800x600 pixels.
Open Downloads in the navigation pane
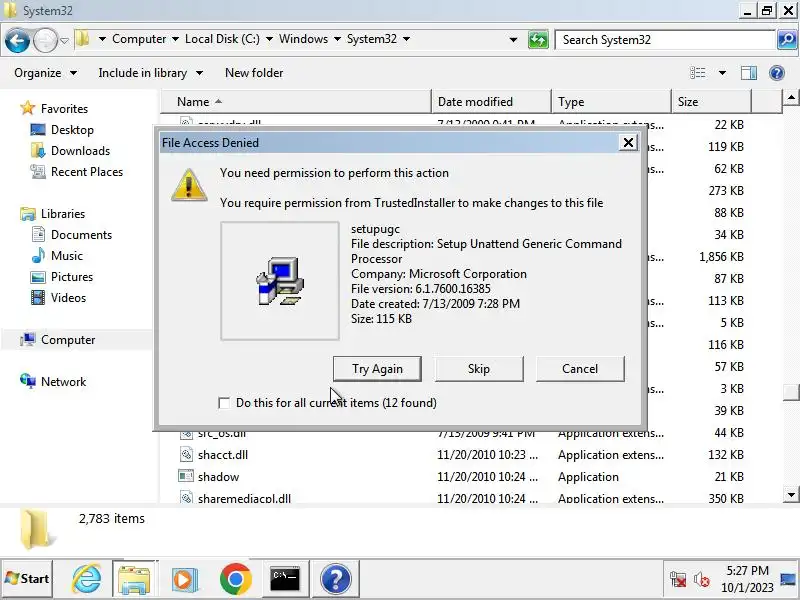70,151
